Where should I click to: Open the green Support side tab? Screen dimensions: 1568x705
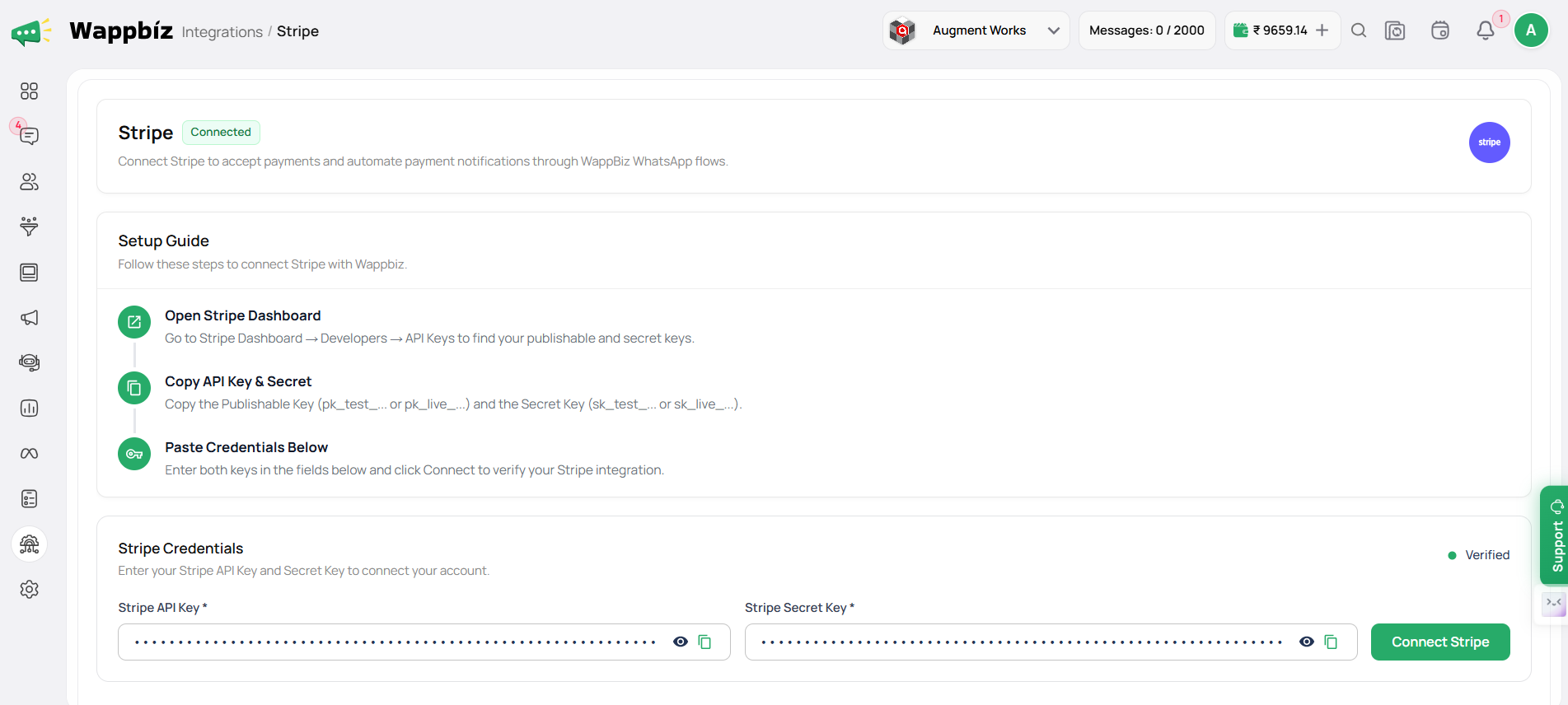[1554, 535]
